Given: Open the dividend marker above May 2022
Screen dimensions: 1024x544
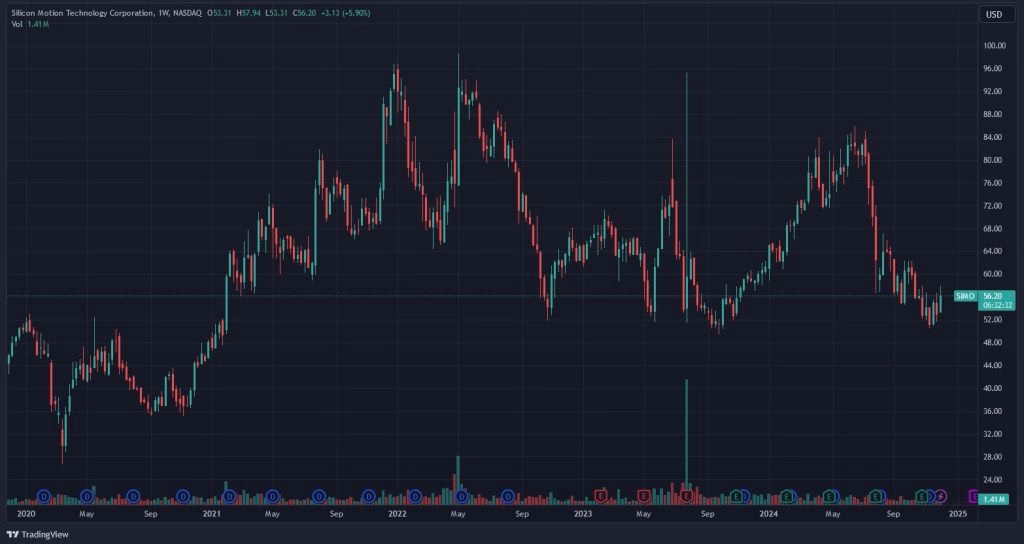Looking at the screenshot, I should [461, 496].
